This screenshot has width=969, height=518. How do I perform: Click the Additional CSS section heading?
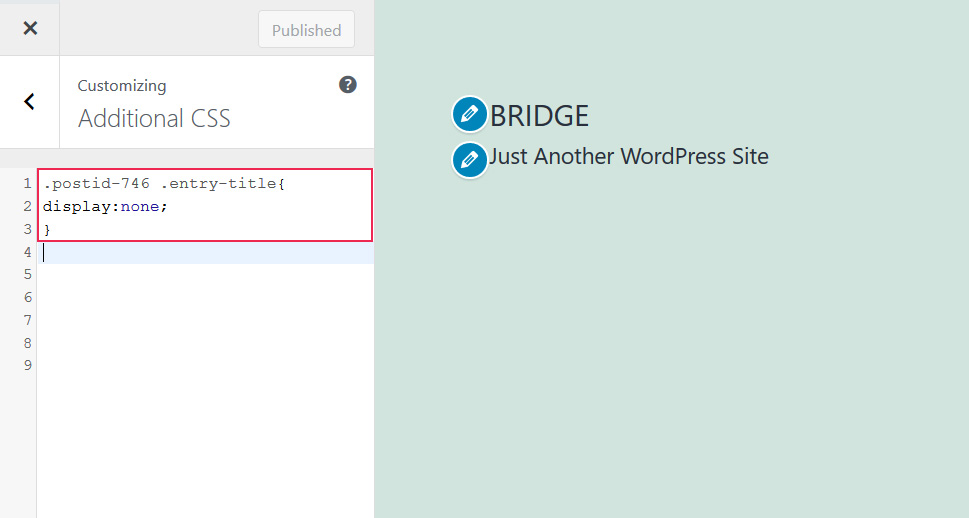click(x=154, y=119)
